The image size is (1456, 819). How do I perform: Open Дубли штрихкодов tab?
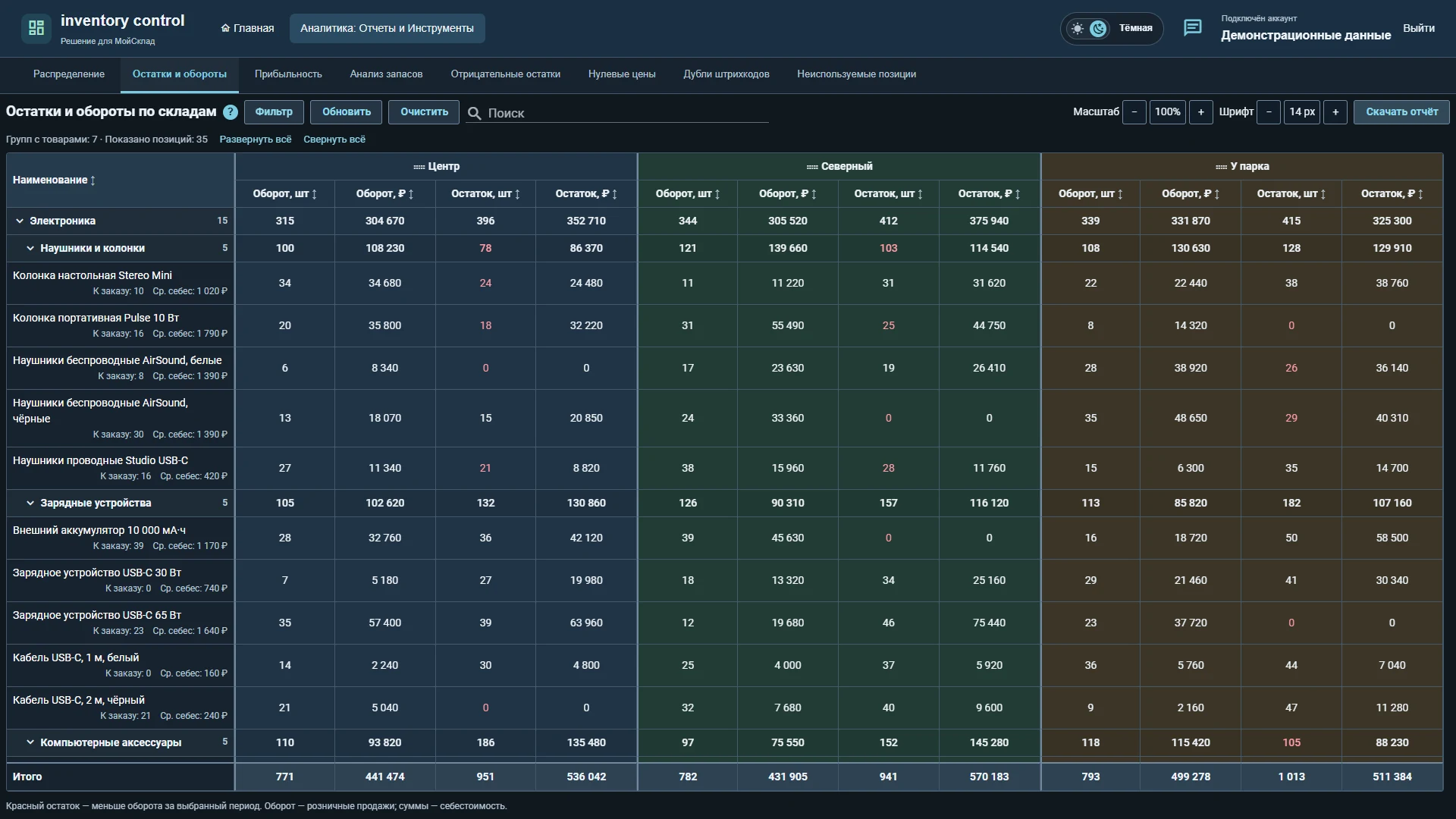[x=726, y=74]
